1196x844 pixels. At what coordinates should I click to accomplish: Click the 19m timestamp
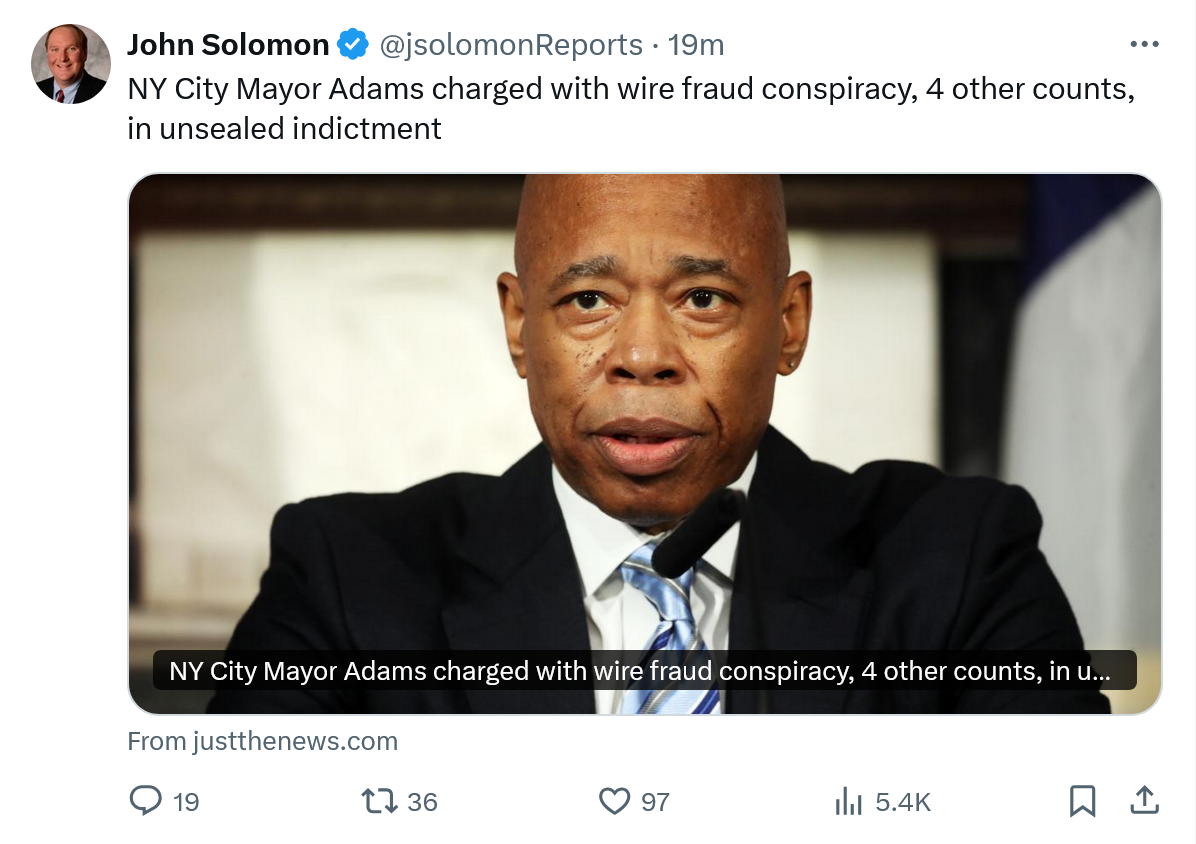696,45
